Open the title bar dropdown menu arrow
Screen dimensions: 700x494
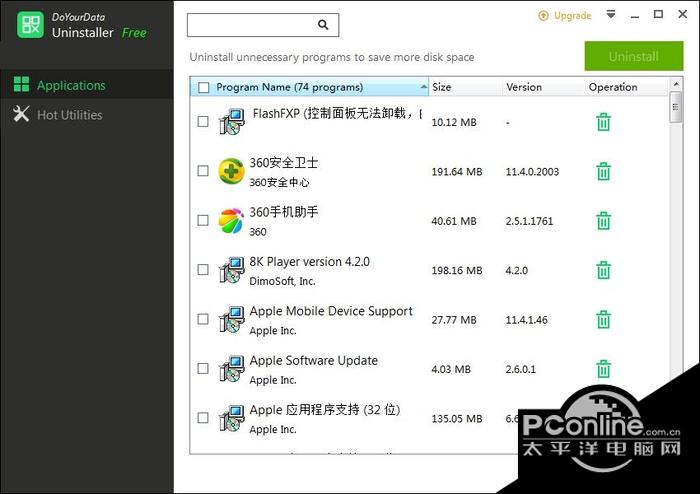click(x=611, y=14)
